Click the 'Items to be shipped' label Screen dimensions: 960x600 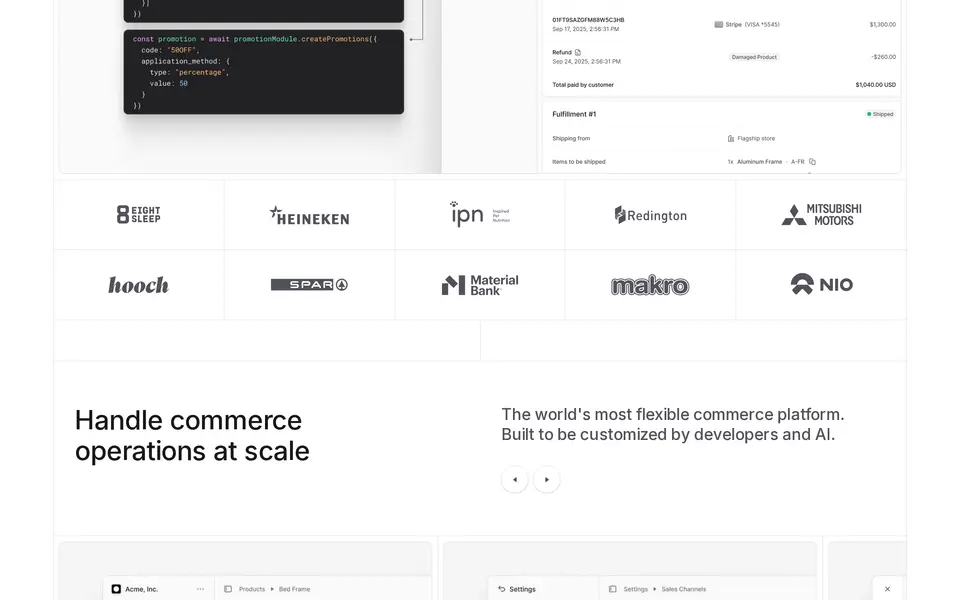point(579,162)
